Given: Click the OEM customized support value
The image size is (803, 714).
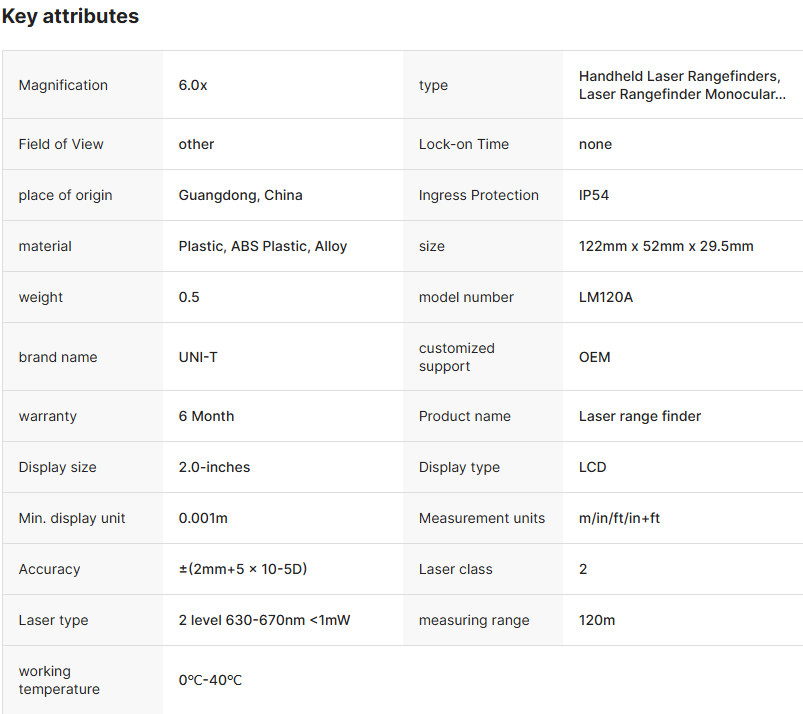Looking at the screenshot, I should point(594,357).
